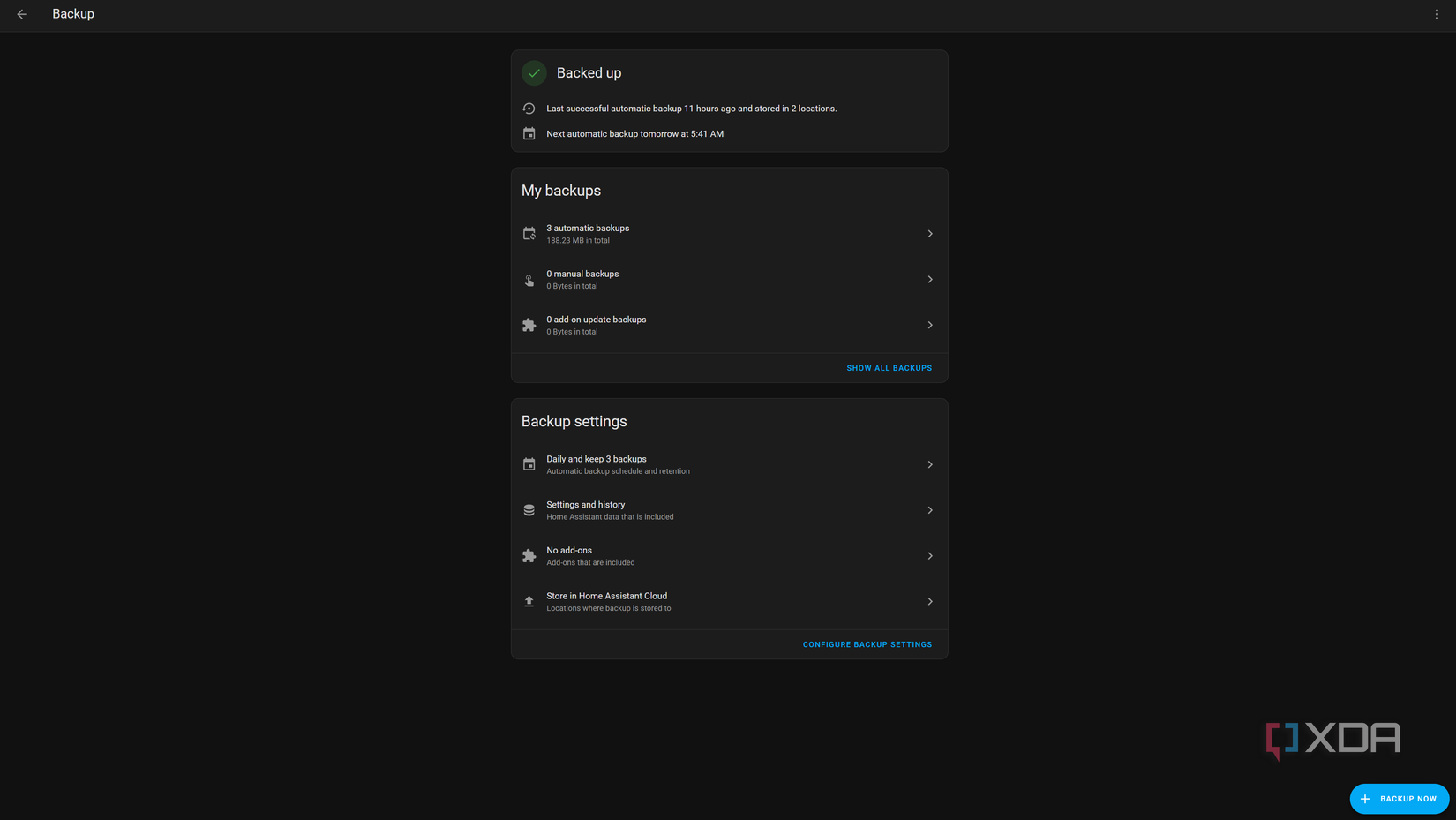Viewport: 1456px width, 820px height.
Task: Click CONFIGURE BACKUP SETTINGS link
Action: point(867,644)
